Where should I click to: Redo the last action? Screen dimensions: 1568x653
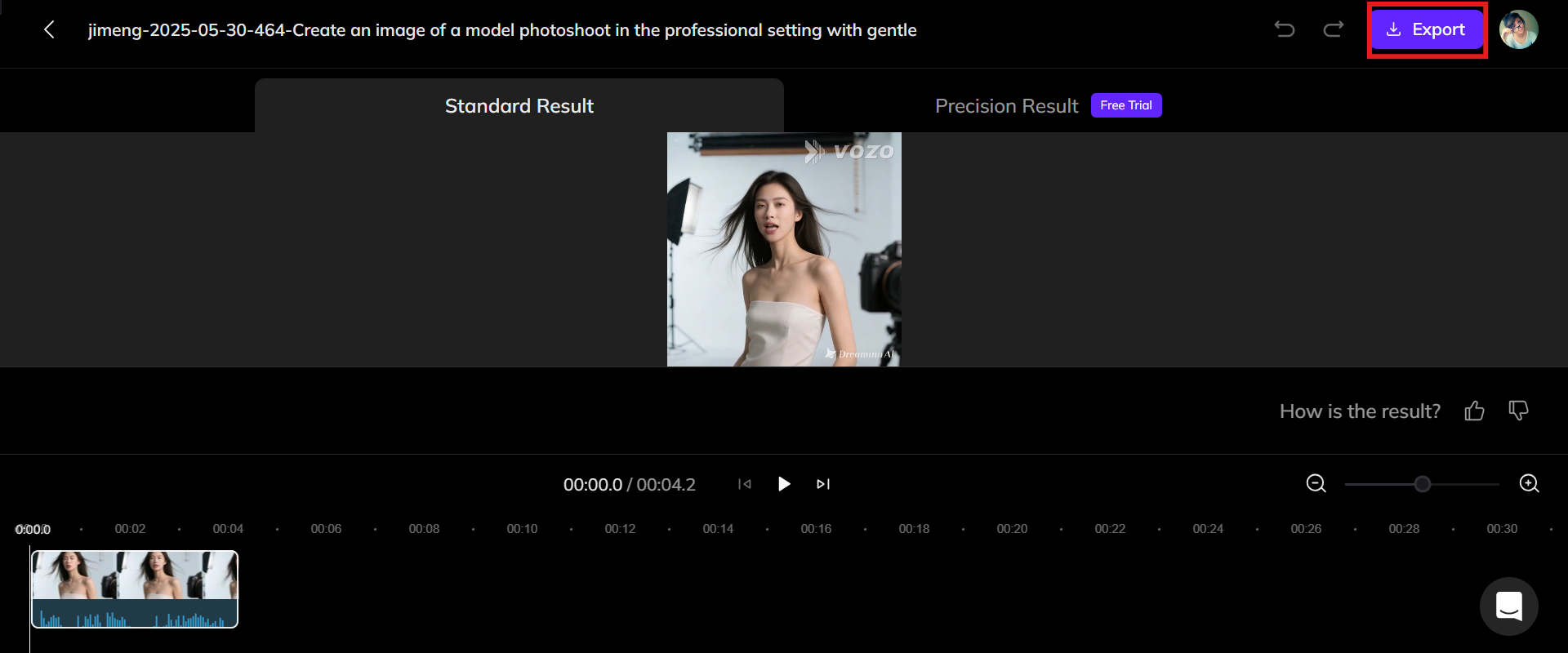click(1334, 29)
